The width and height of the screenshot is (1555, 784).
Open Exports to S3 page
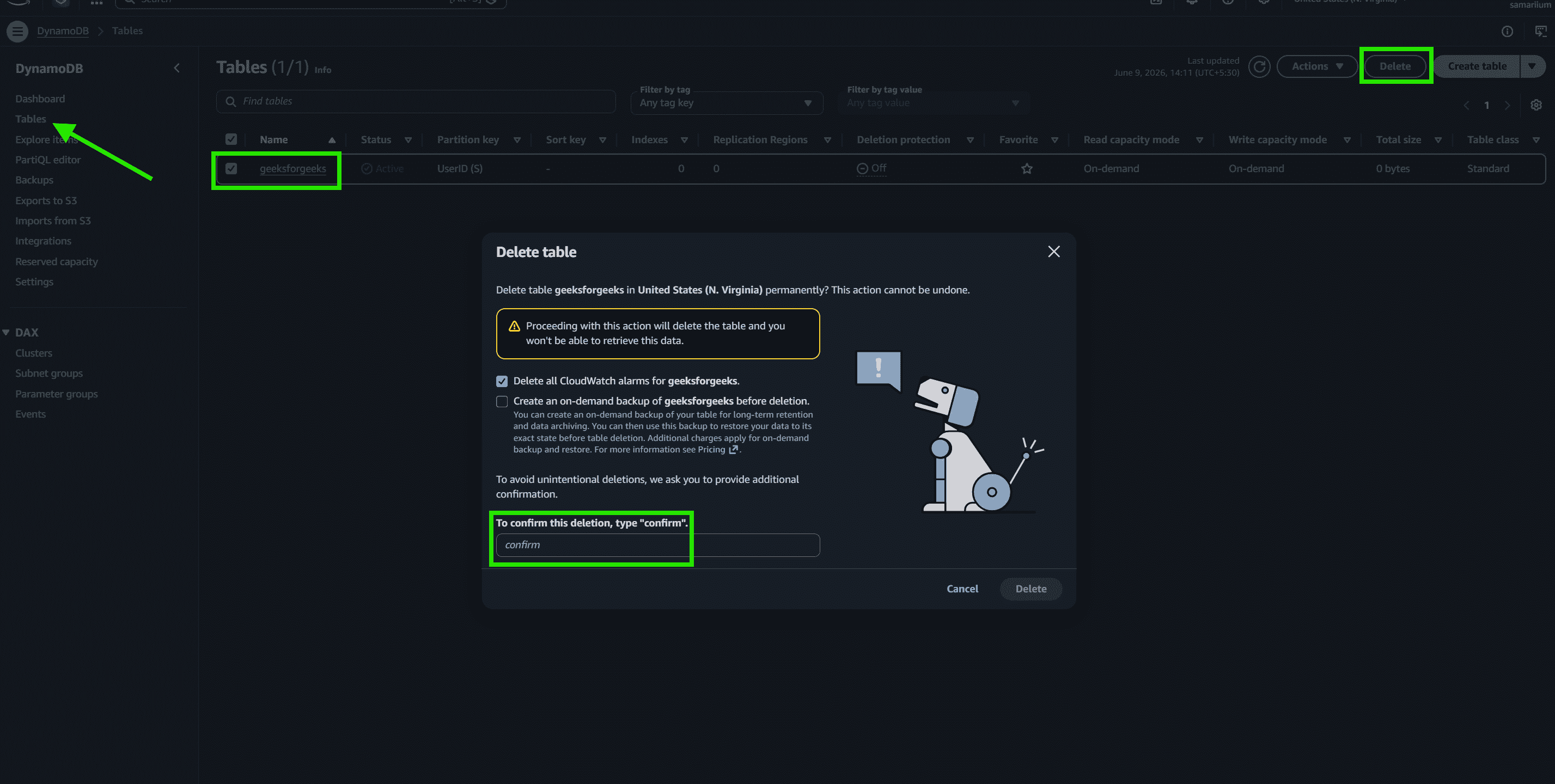(x=46, y=200)
